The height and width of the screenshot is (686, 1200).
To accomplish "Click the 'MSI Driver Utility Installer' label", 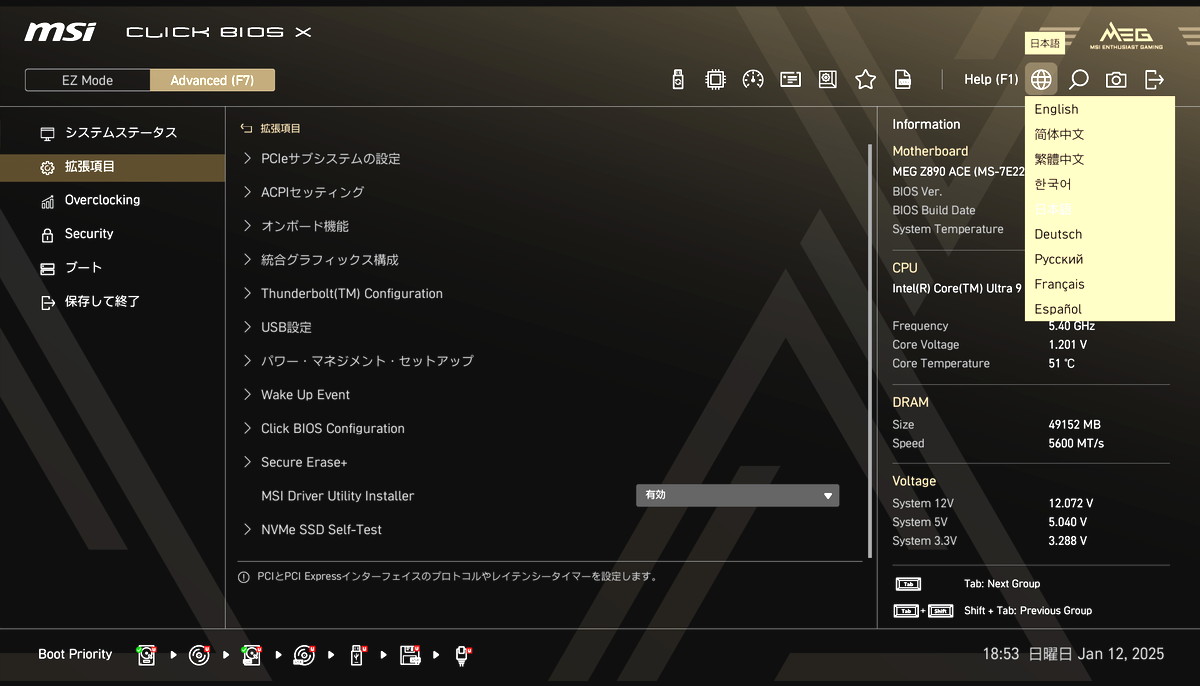I will click(x=337, y=496).
